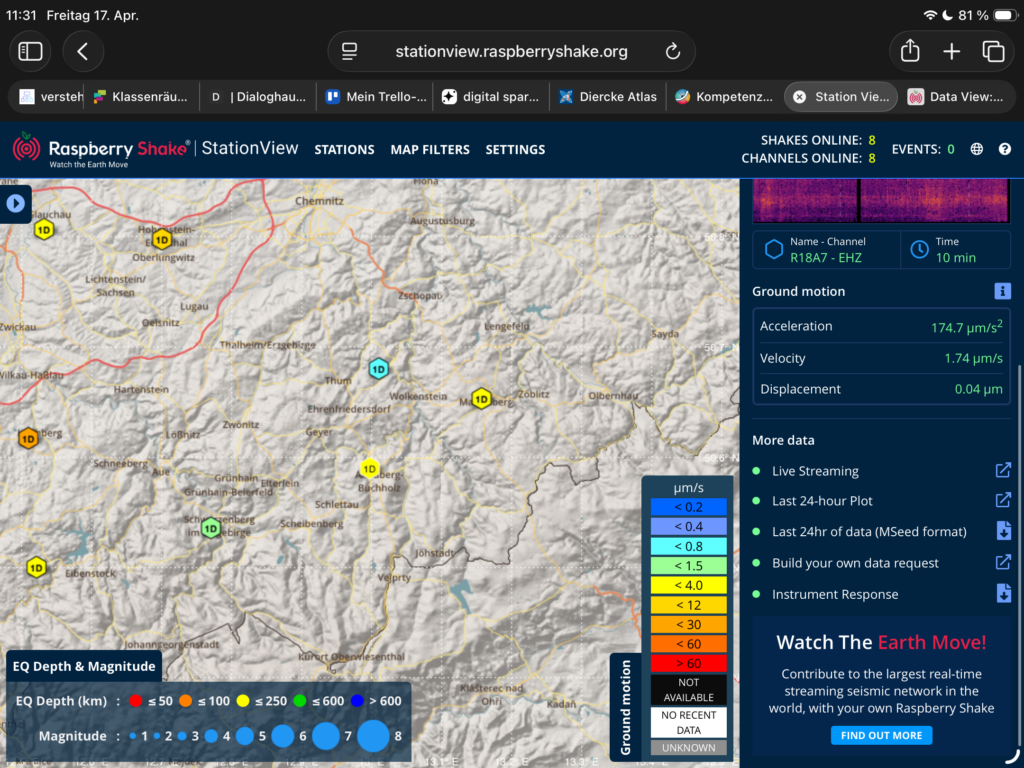Toggle the EQ Depth & Magnitude legend

point(84,666)
